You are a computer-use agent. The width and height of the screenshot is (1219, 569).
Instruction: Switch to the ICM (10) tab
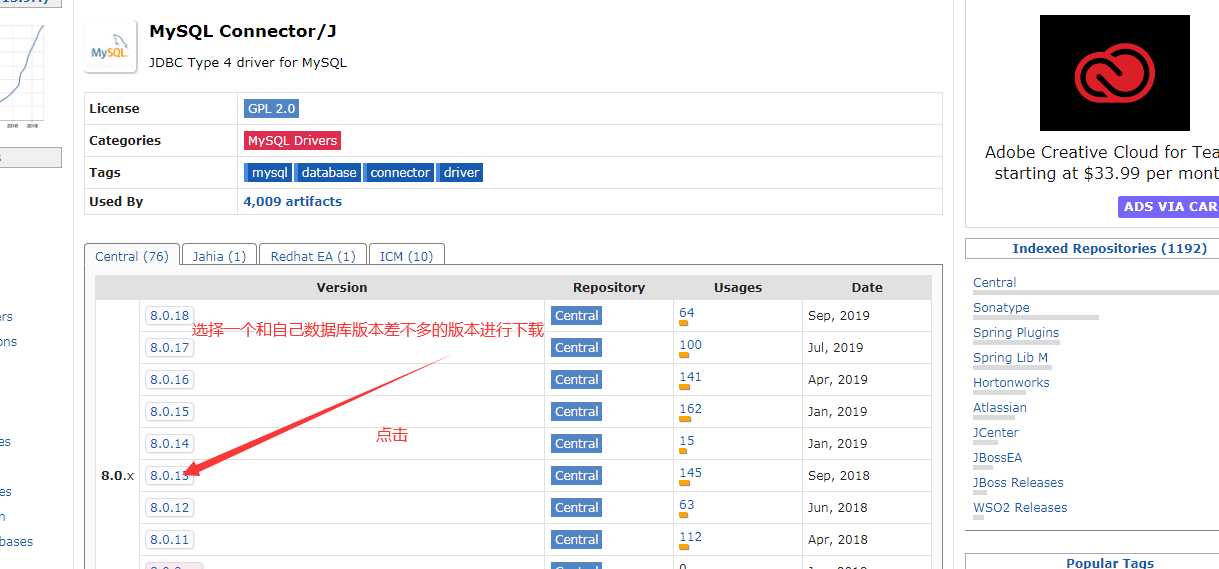[406, 256]
